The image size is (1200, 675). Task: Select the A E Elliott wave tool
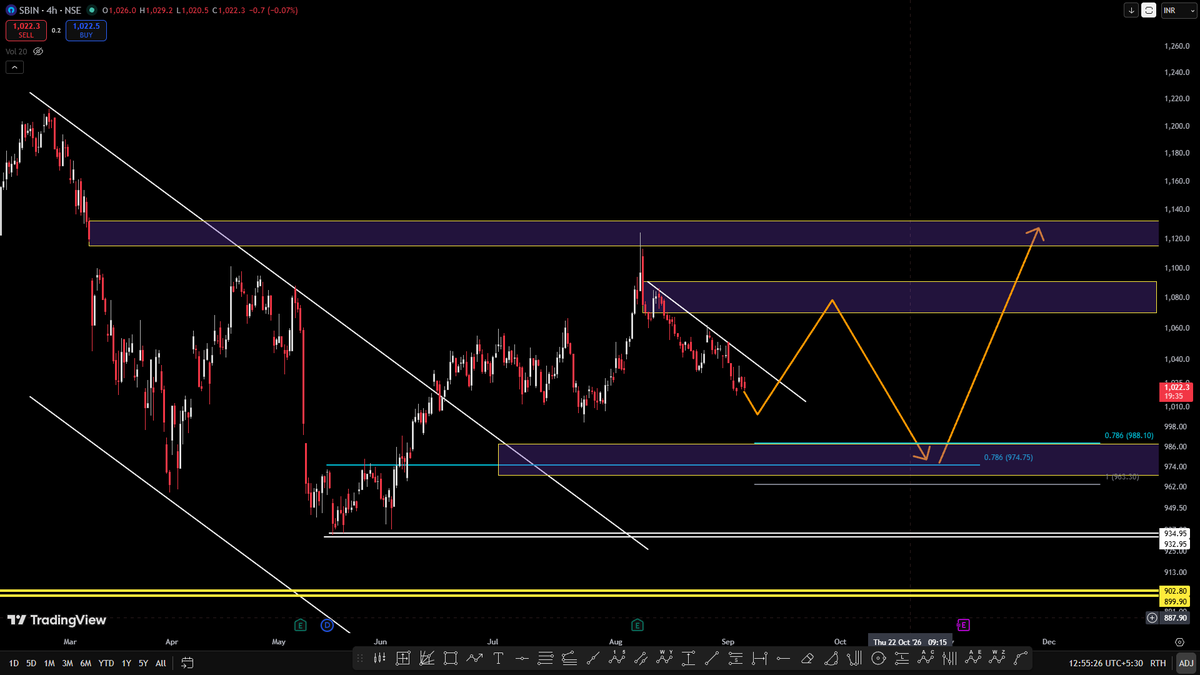(973, 658)
